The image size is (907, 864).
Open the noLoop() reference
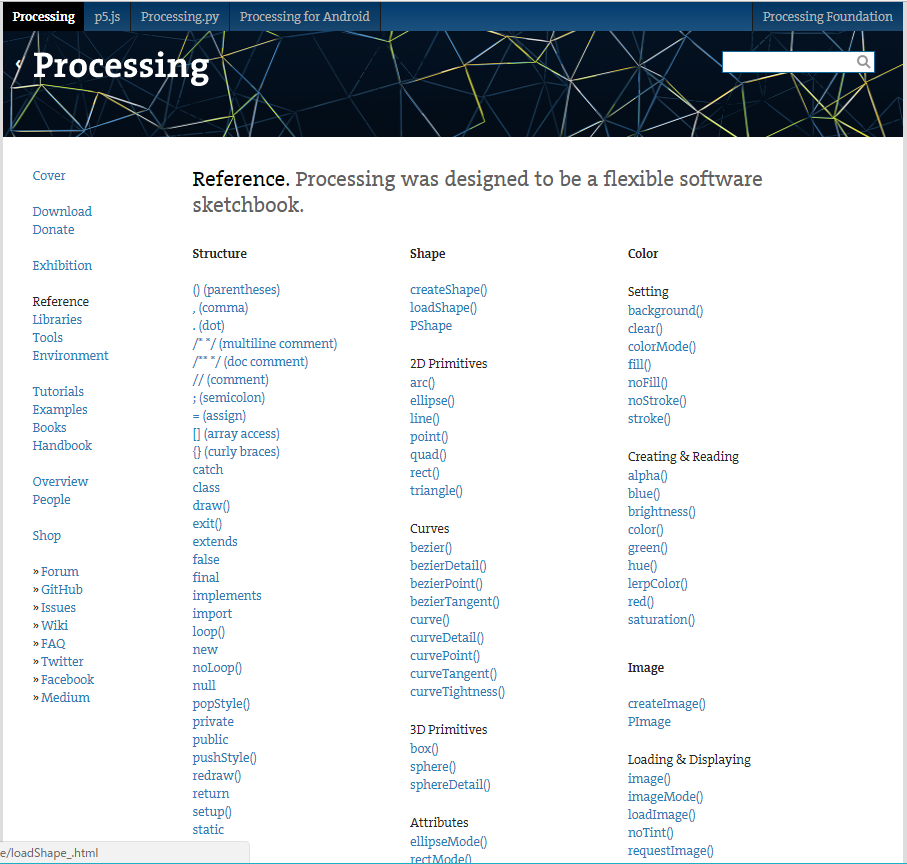217,667
